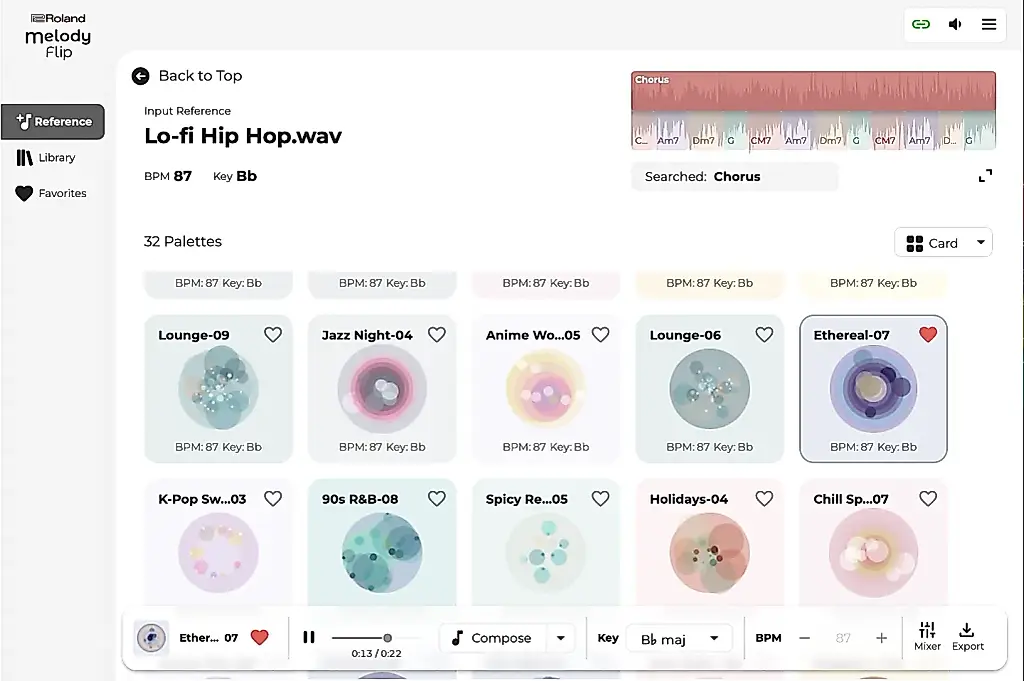1024x681 pixels.
Task: Open the Mixer panel
Action: pyautogui.click(x=927, y=637)
